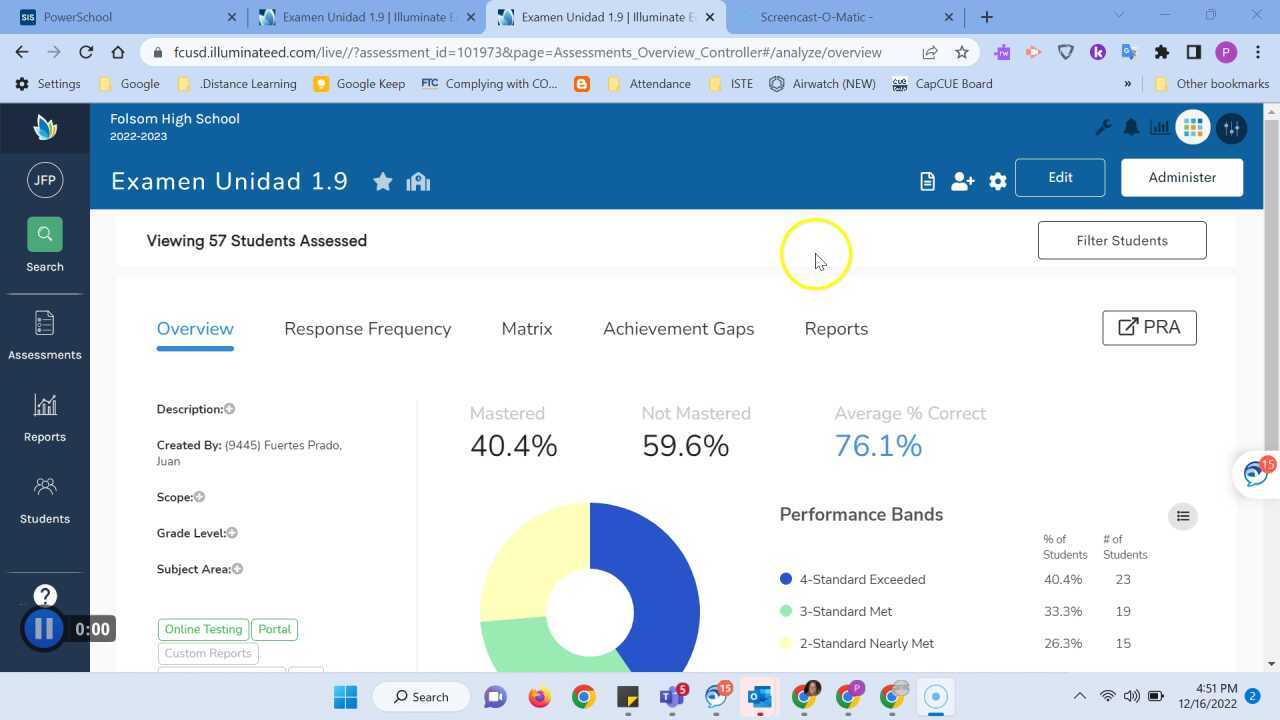Open the Achievement Gaps tab

pos(678,329)
